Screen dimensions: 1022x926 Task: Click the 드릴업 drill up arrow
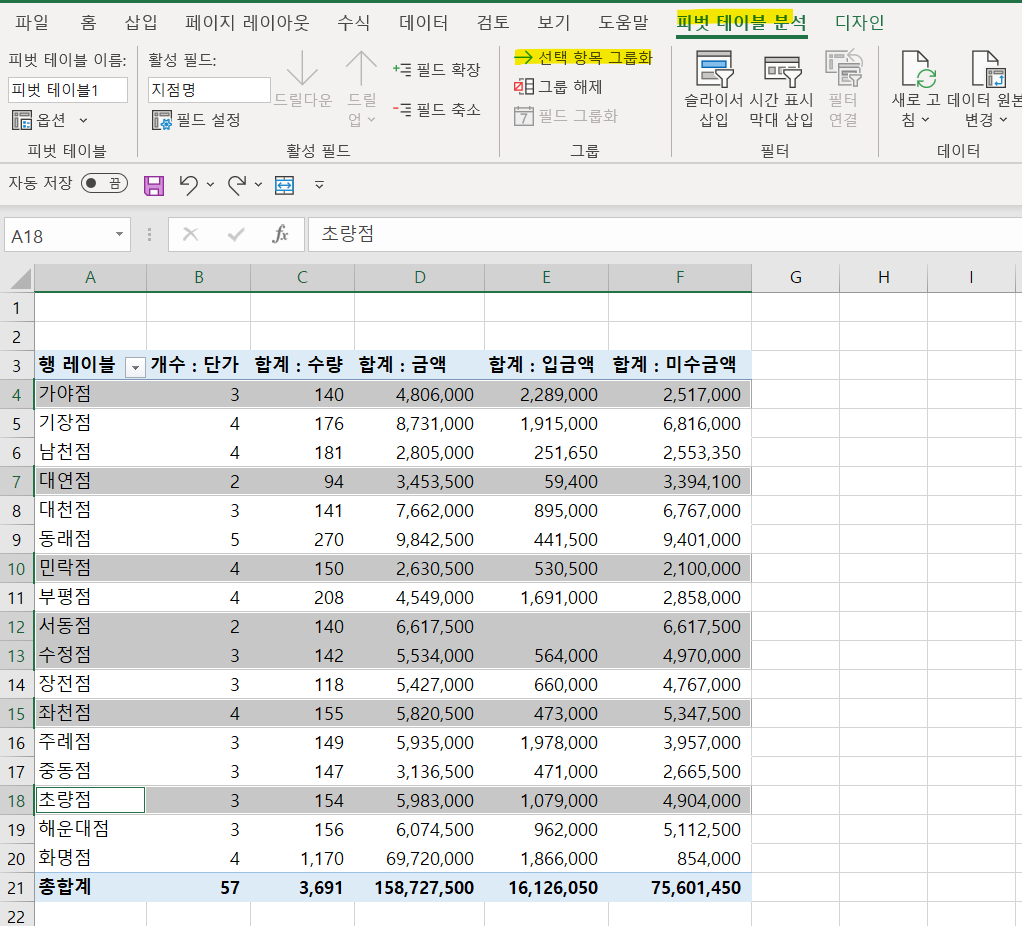click(361, 68)
